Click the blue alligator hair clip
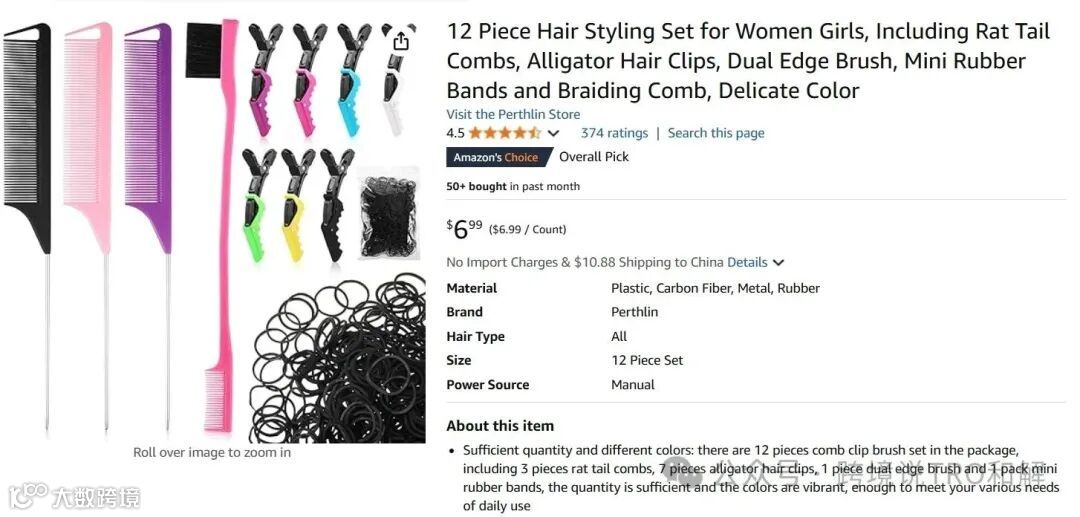 point(353,79)
